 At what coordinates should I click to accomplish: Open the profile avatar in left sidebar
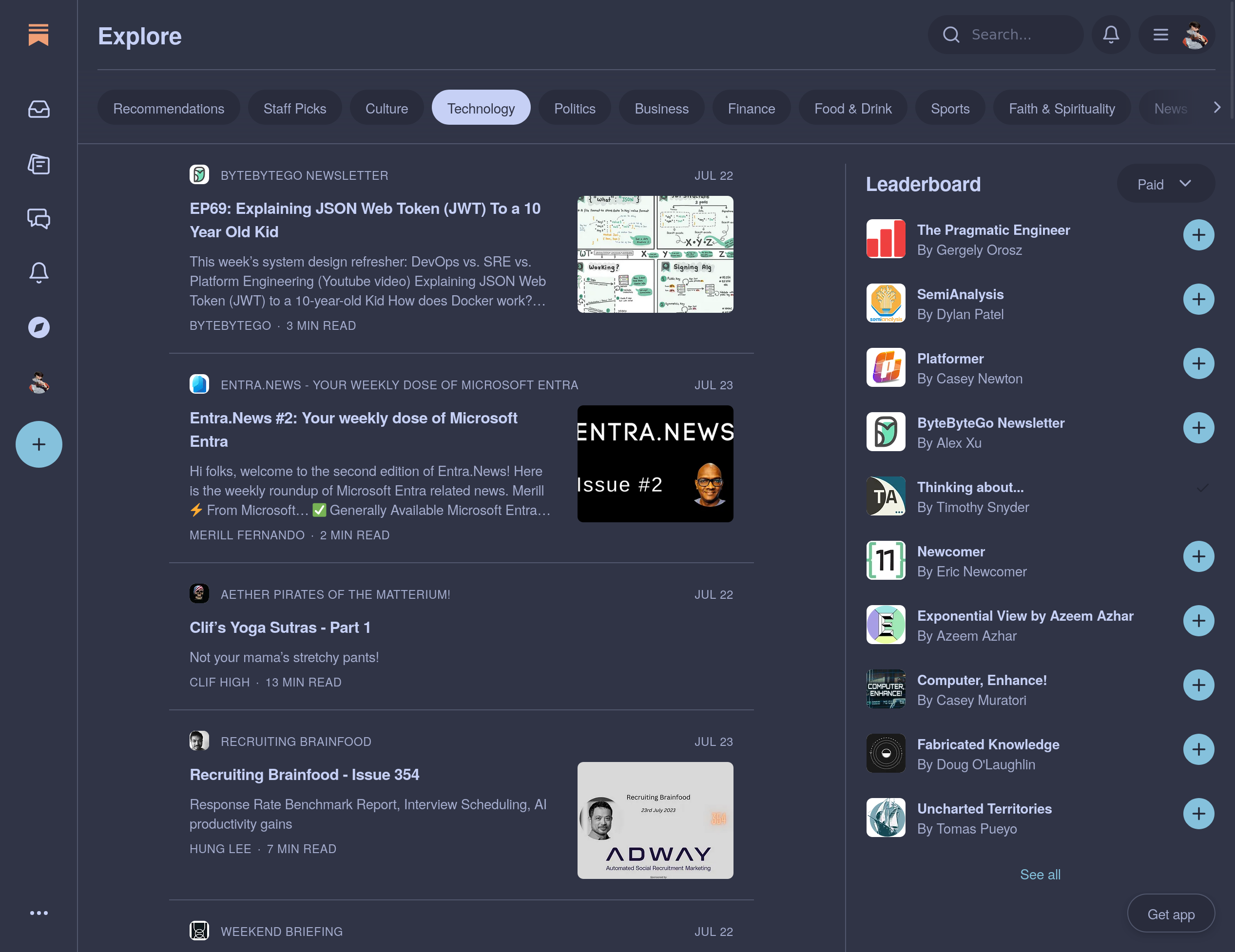(39, 382)
